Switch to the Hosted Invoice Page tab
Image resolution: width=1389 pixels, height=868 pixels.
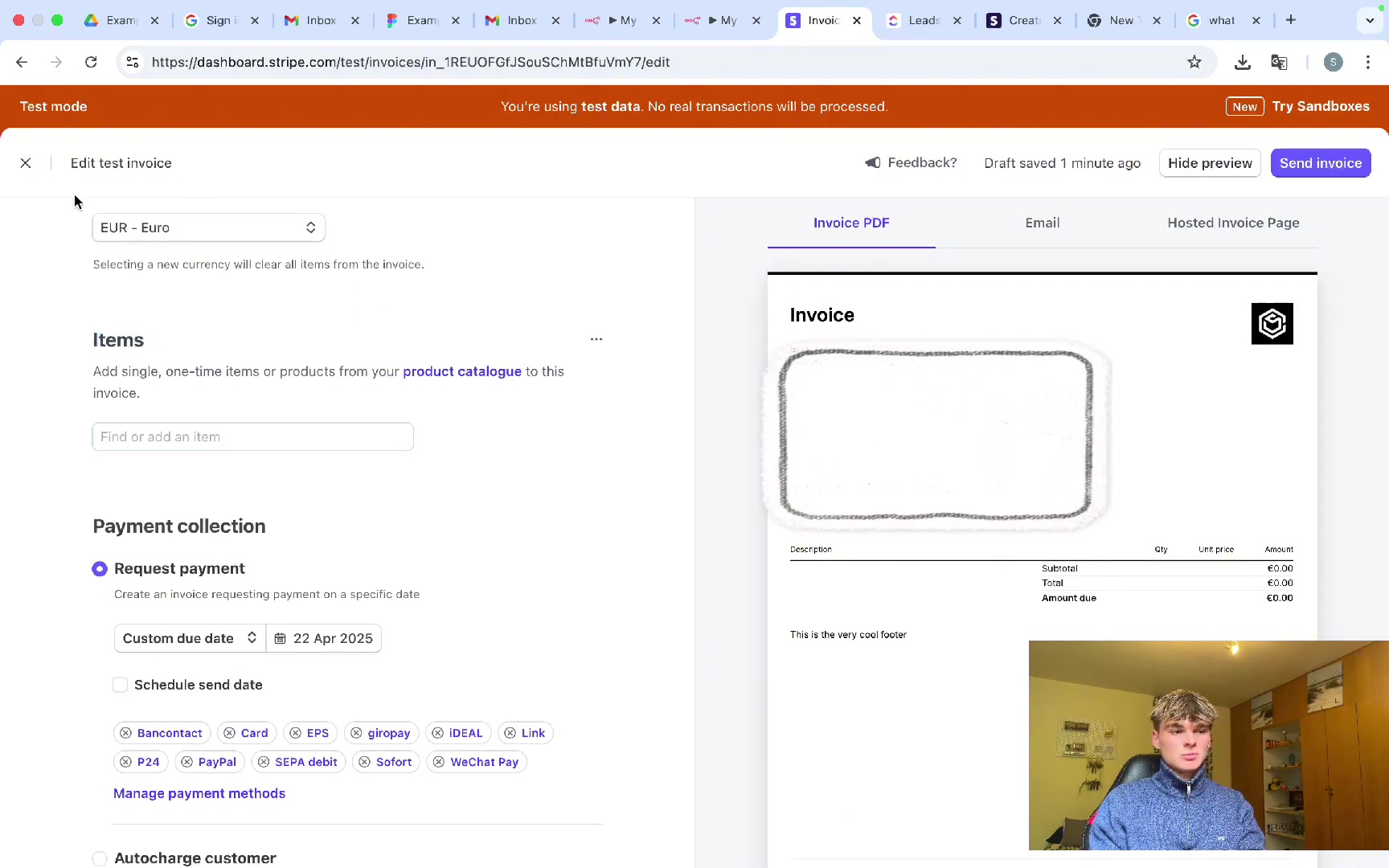1233,223
